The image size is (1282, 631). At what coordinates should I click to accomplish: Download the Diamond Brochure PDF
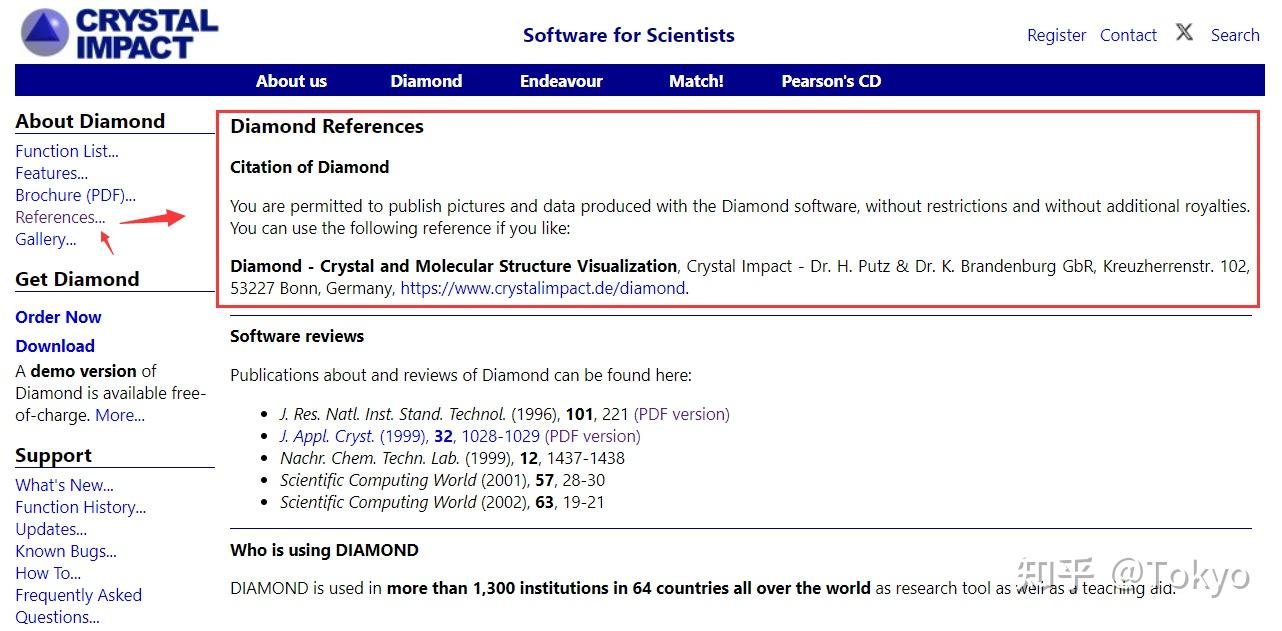click(x=74, y=195)
